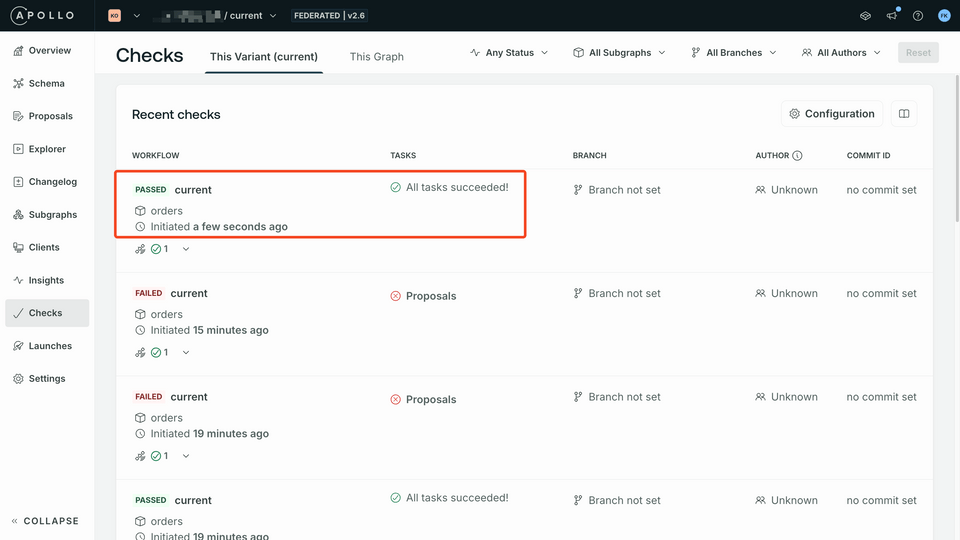This screenshot has width=960, height=540.
Task: Open the help question mark icon
Action: 918,16
